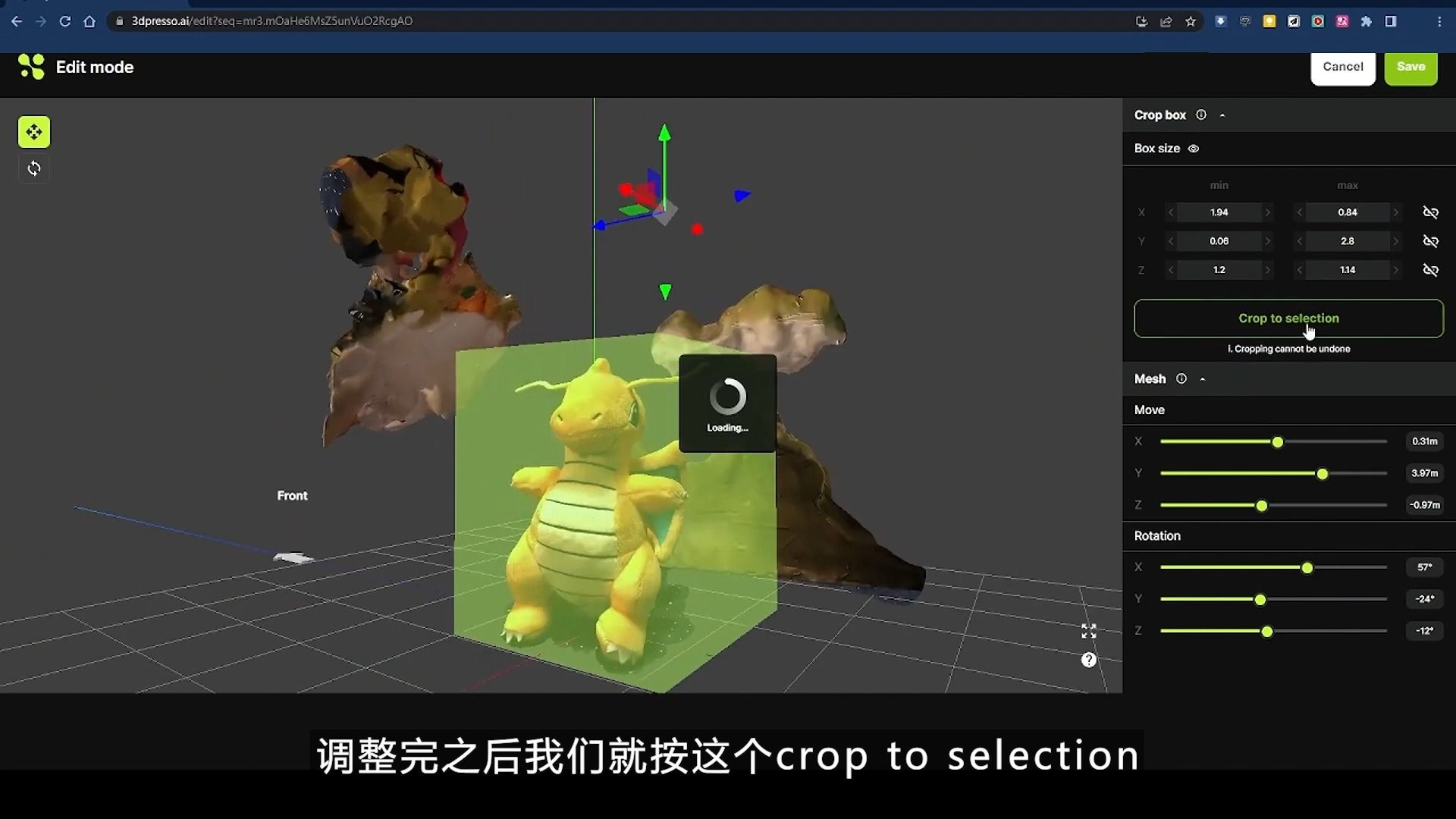1456x819 pixels.
Task: Click the browser extensions puzzle icon
Action: (x=1367, y=21)
